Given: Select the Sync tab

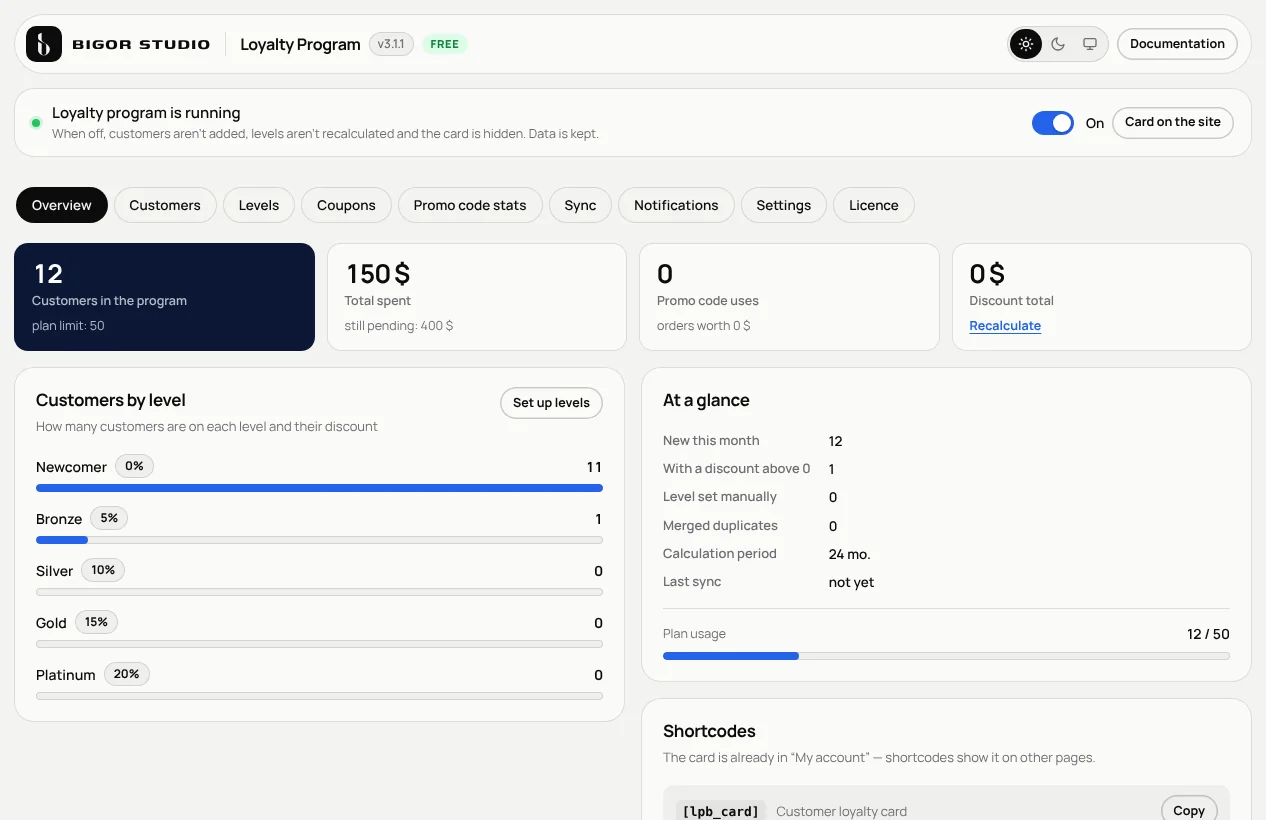Looking at the screenshot, I should click(580, 205).
